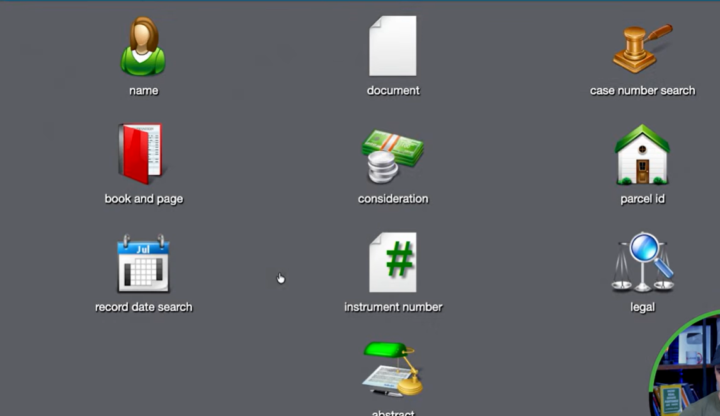Open the house parcel id icon

point(642,155)
